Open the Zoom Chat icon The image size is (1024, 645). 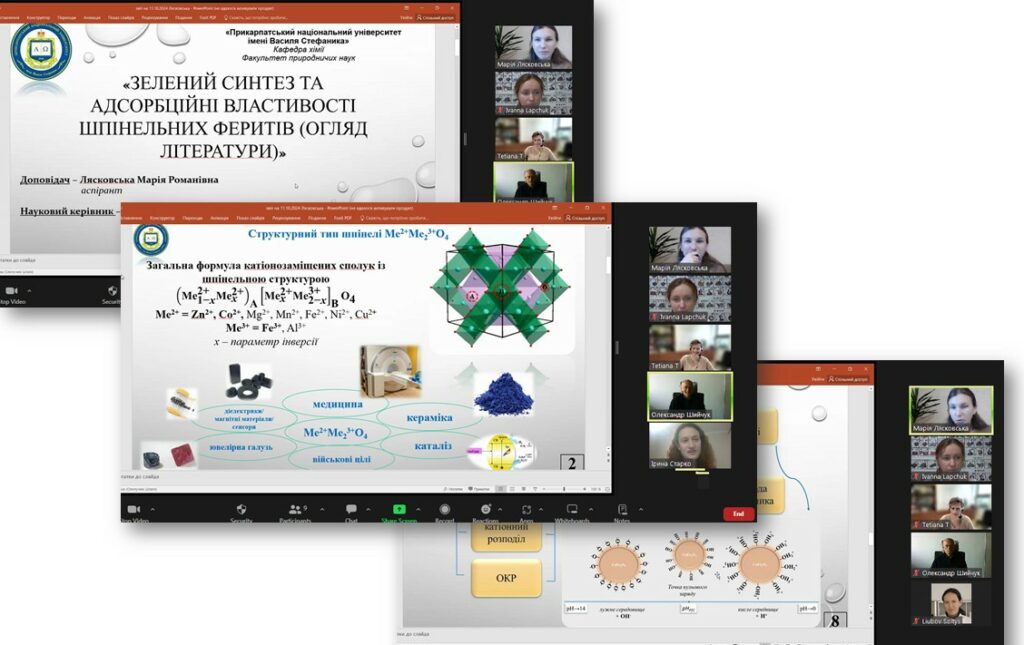(x=351, y=509)
